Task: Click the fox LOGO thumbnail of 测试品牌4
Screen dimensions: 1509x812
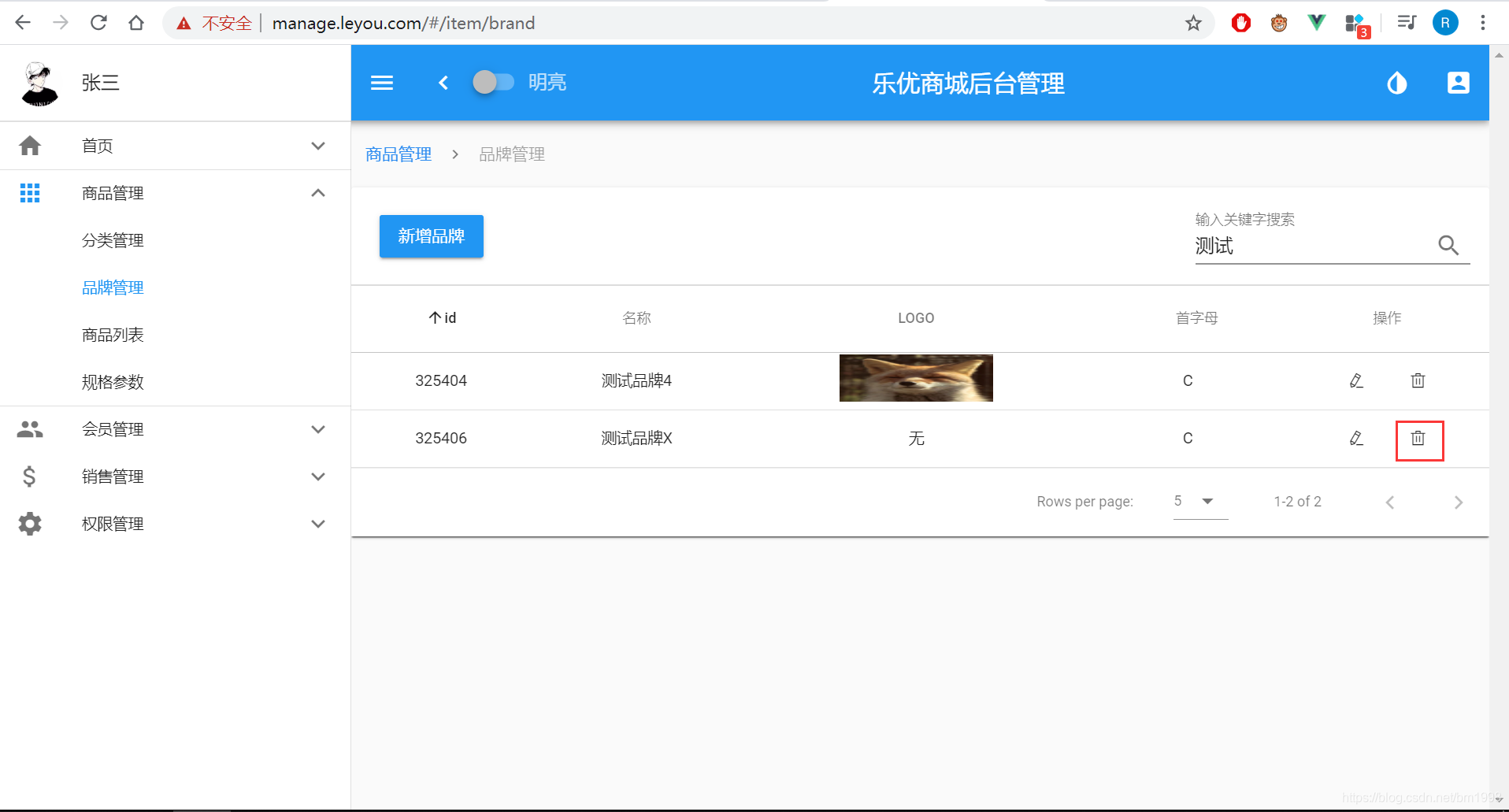Action: (x=915, y=378)
